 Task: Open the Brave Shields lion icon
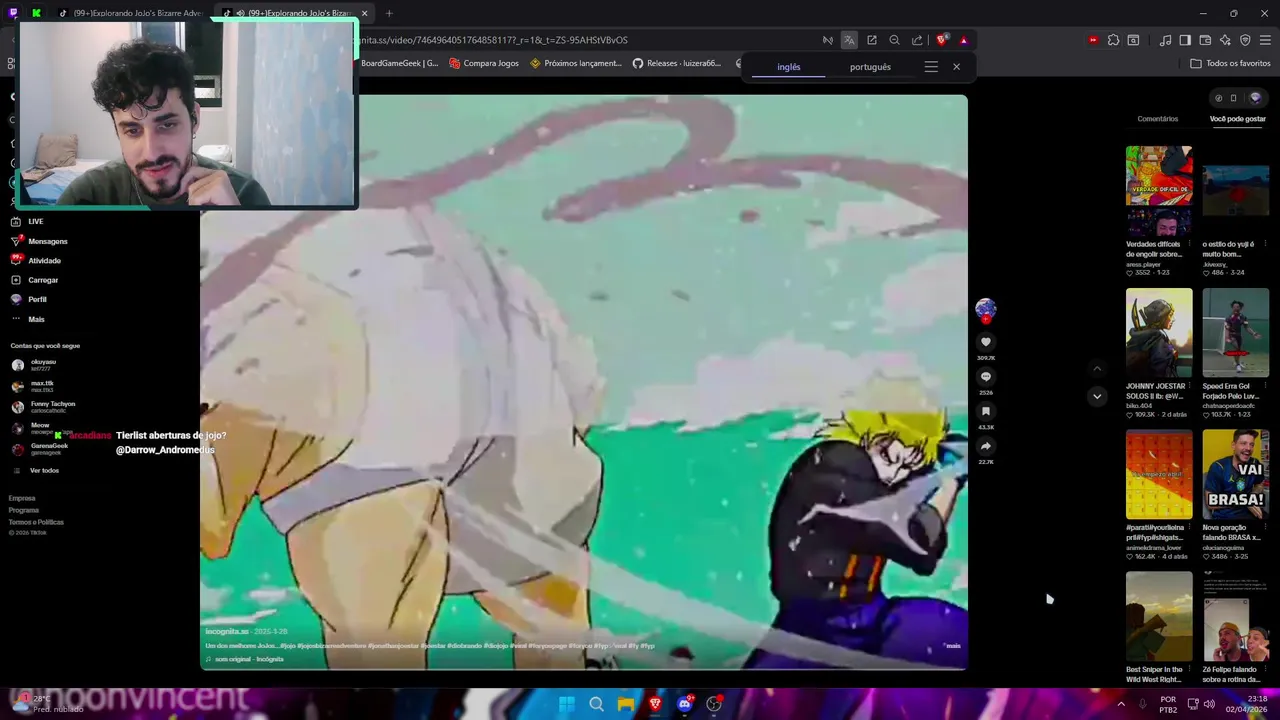click(x=942, y=40)
